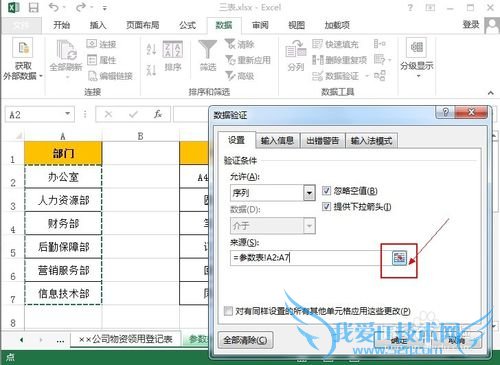Toggle In-cell dropdown (提供下拉箭头) checkbox
Viewport: 500px width, 365px height.
pyautogui.click(x=326, y=207)
